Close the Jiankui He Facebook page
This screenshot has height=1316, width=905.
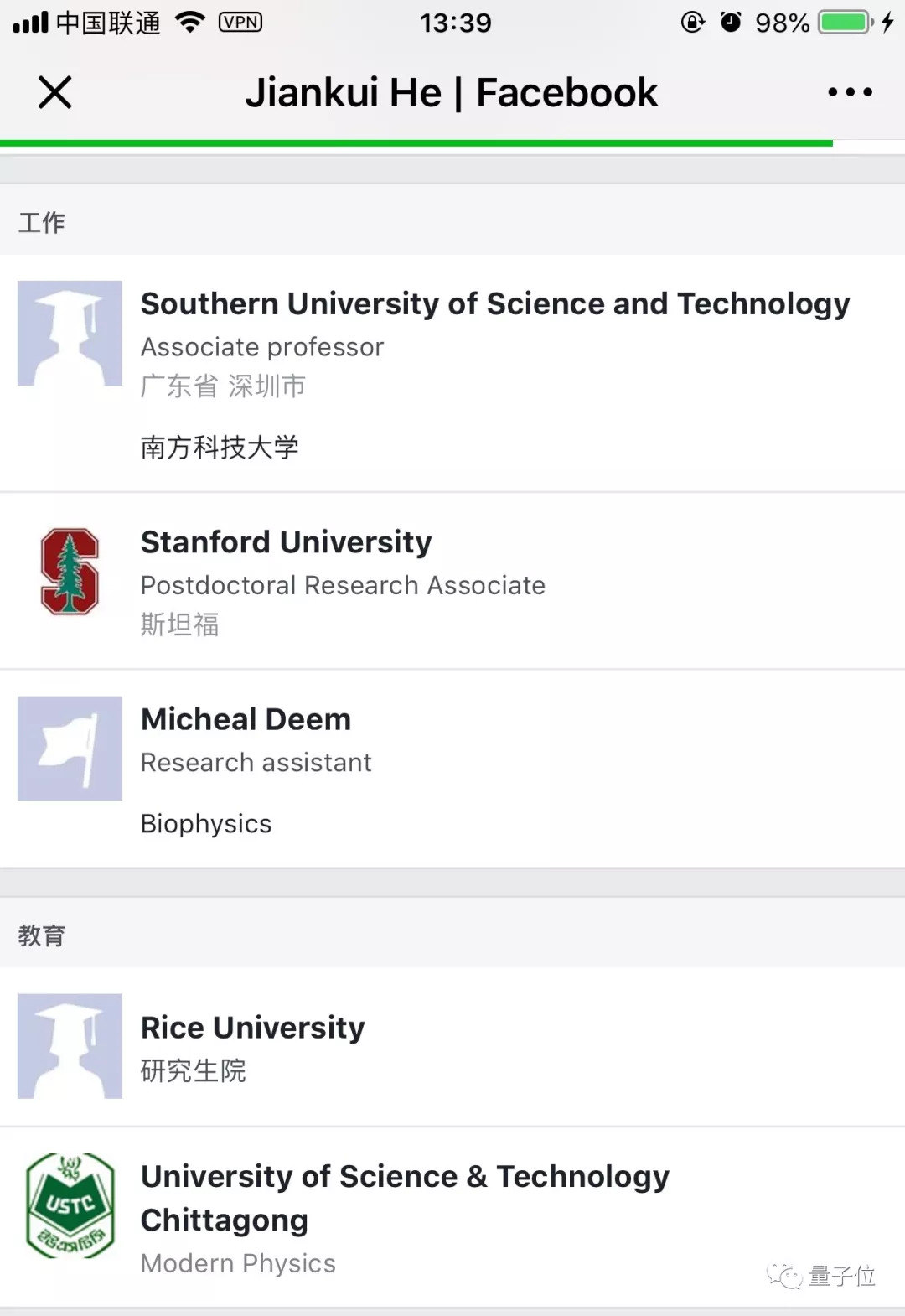[55, 92]
